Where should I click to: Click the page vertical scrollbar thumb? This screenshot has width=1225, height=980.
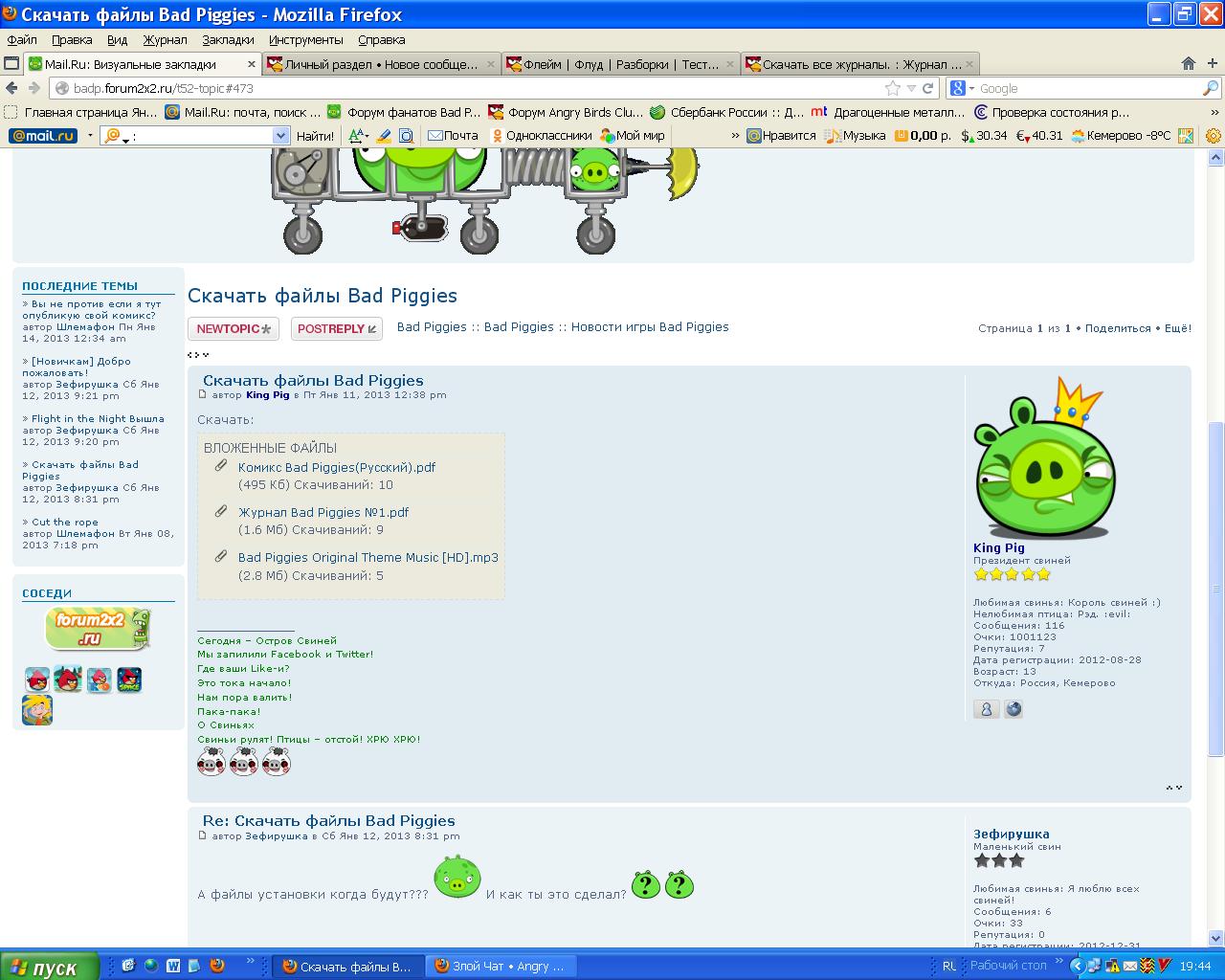(x=1216, y=589)
